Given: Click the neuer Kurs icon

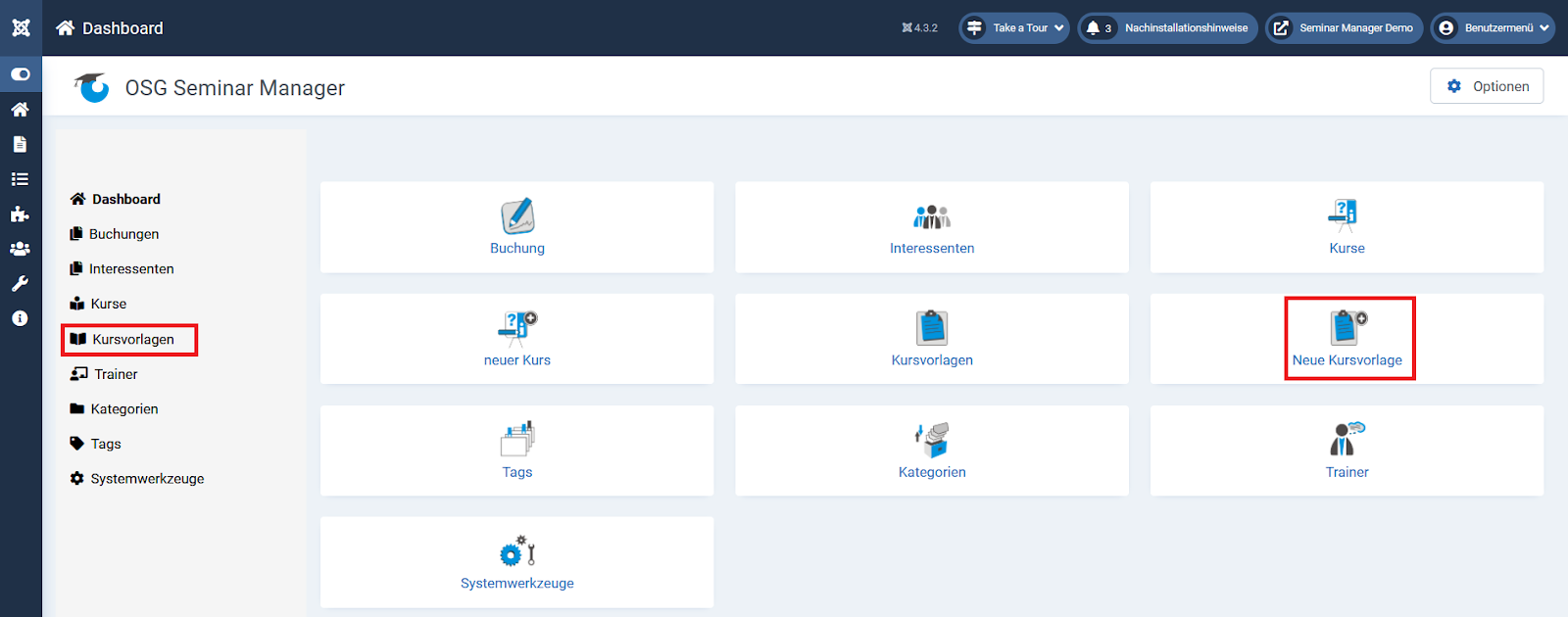Looking at the screenshot, I should (x=517, y=328).
